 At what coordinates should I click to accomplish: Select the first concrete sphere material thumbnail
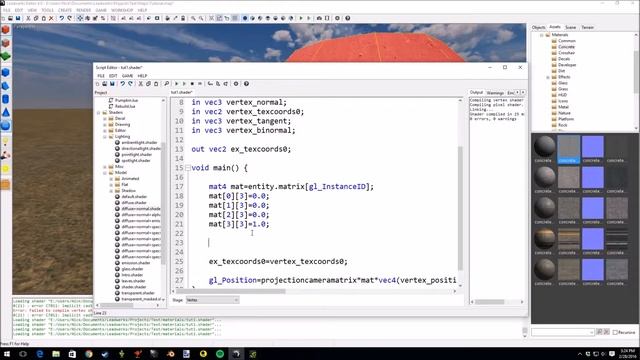coord(544,146)
